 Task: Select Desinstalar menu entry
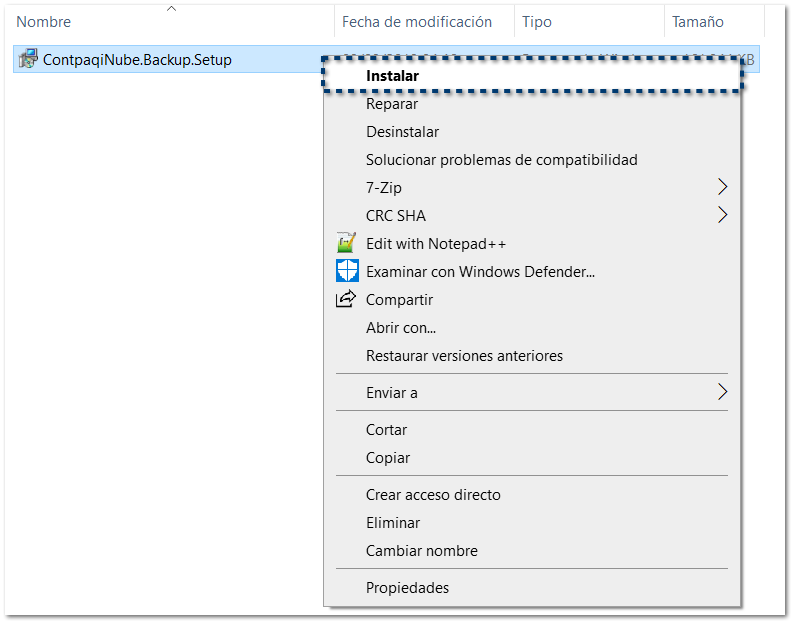coord(402,131)
